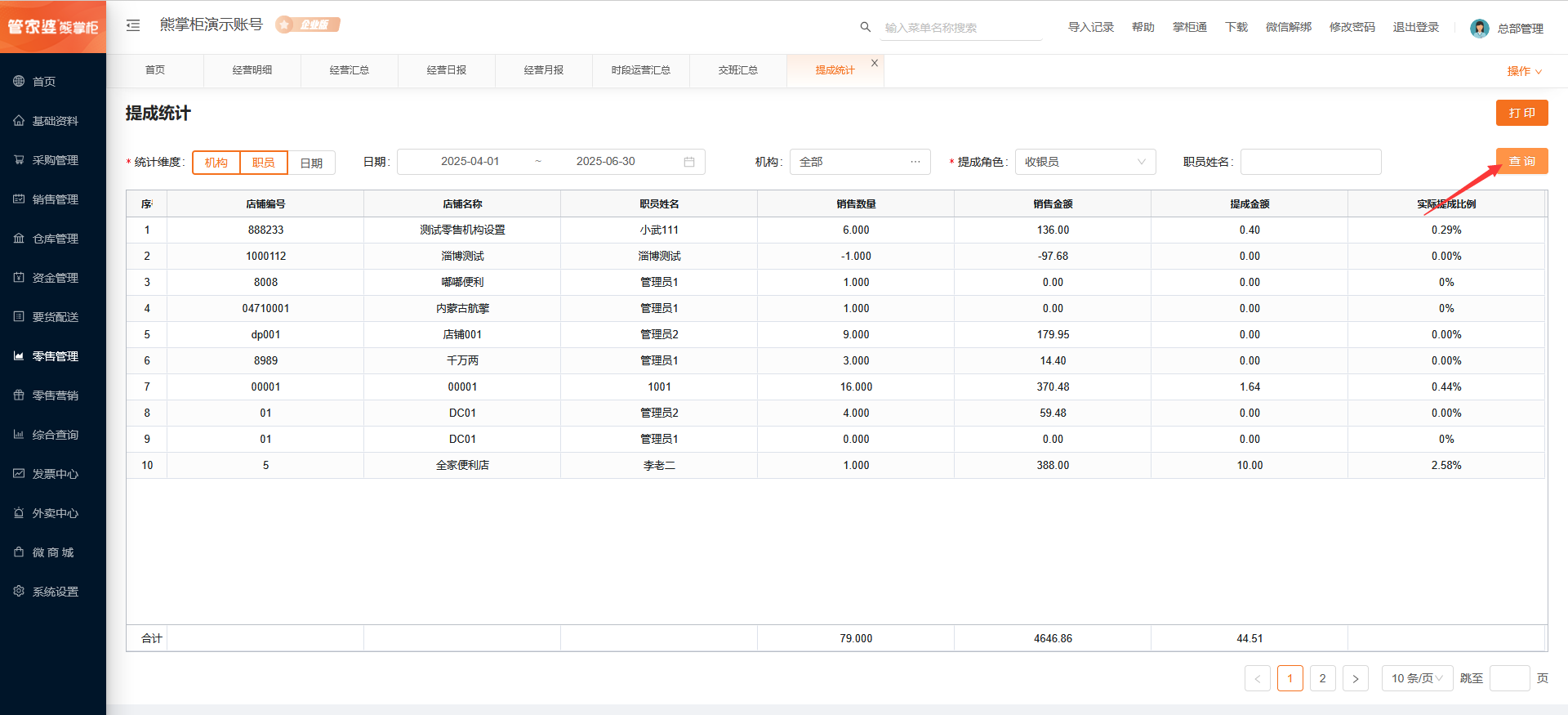Click the 职员姓名 input field
This screenshot has width=1568, height=715.
coord(1310,162)
